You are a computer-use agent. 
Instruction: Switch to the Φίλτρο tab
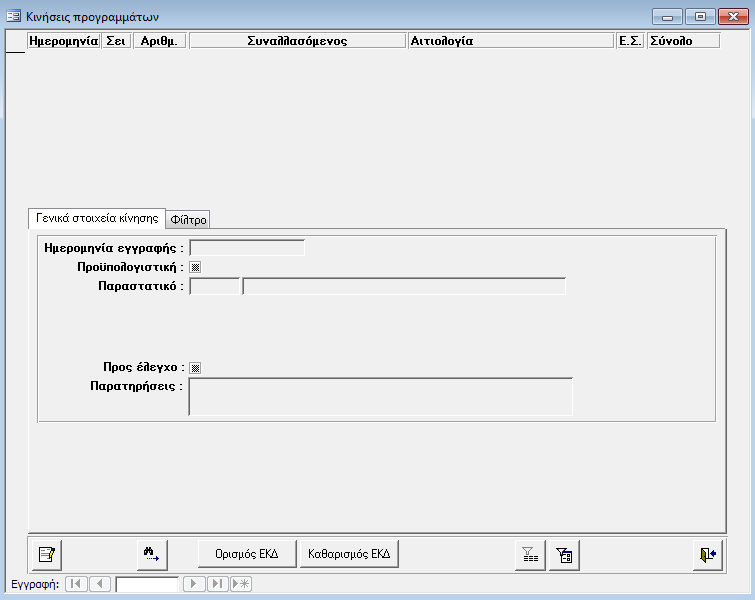coord(188,220)
